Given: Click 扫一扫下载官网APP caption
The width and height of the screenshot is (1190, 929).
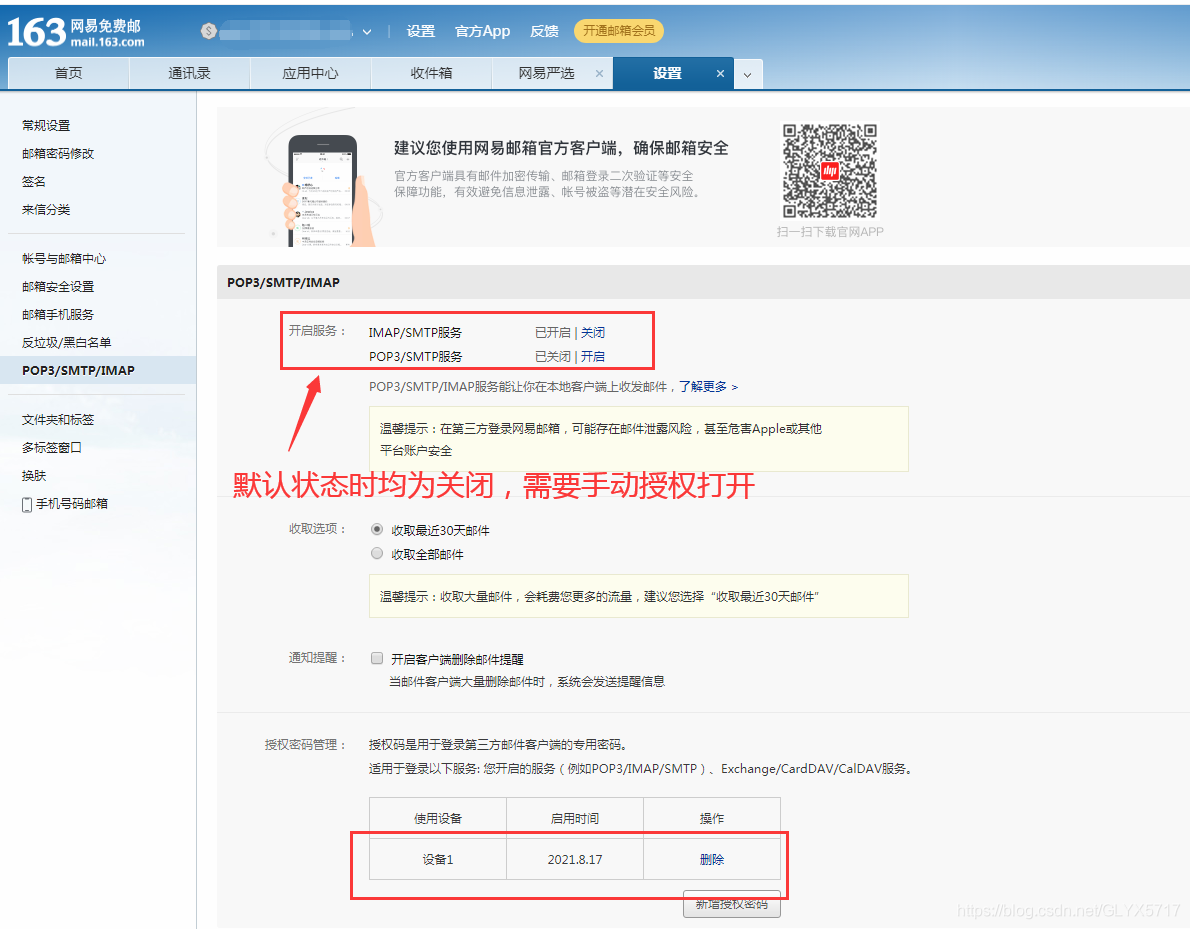Looking at the screenshot, I should (x=830, y=232).
